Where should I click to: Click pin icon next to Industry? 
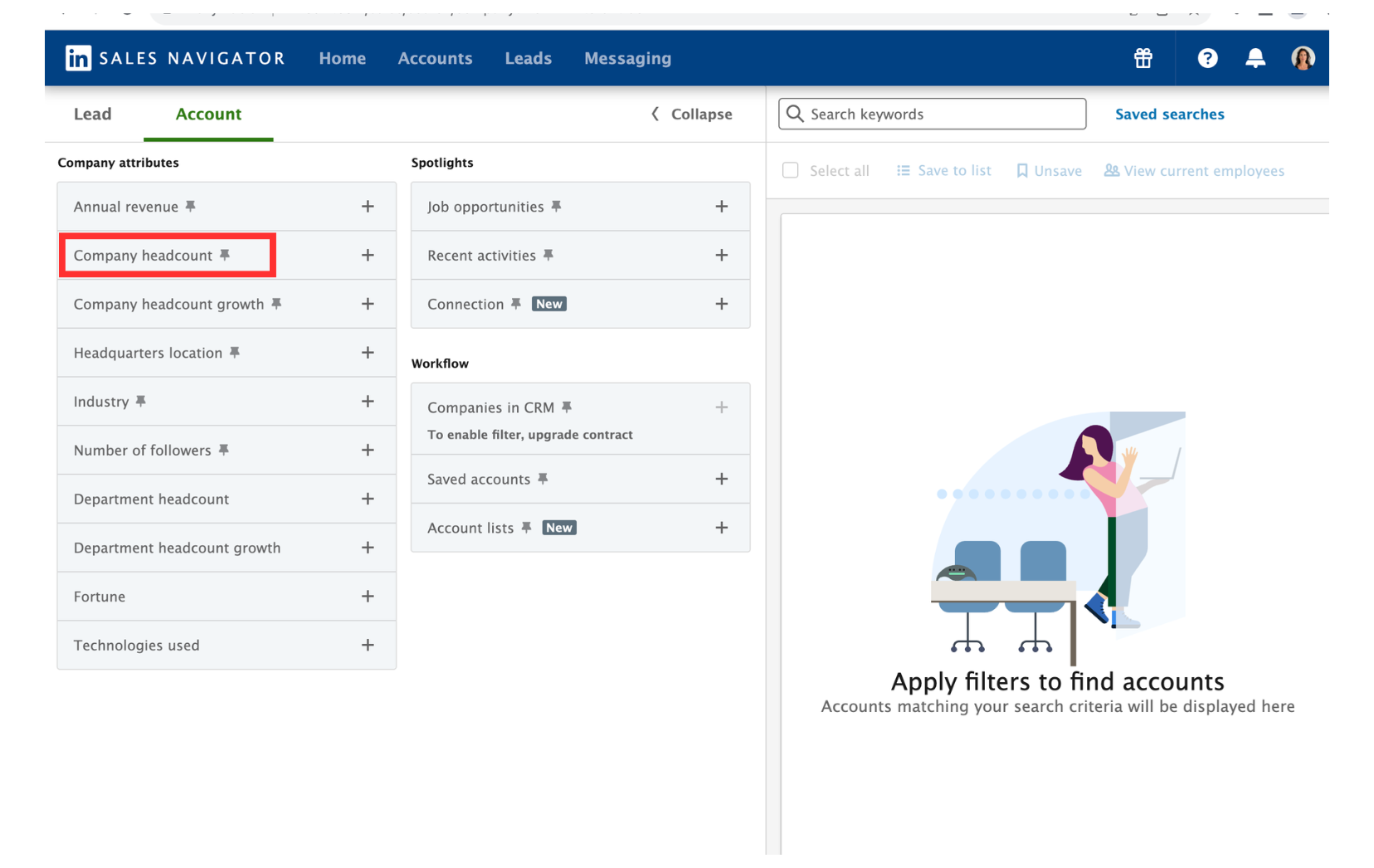coord(141,402)
